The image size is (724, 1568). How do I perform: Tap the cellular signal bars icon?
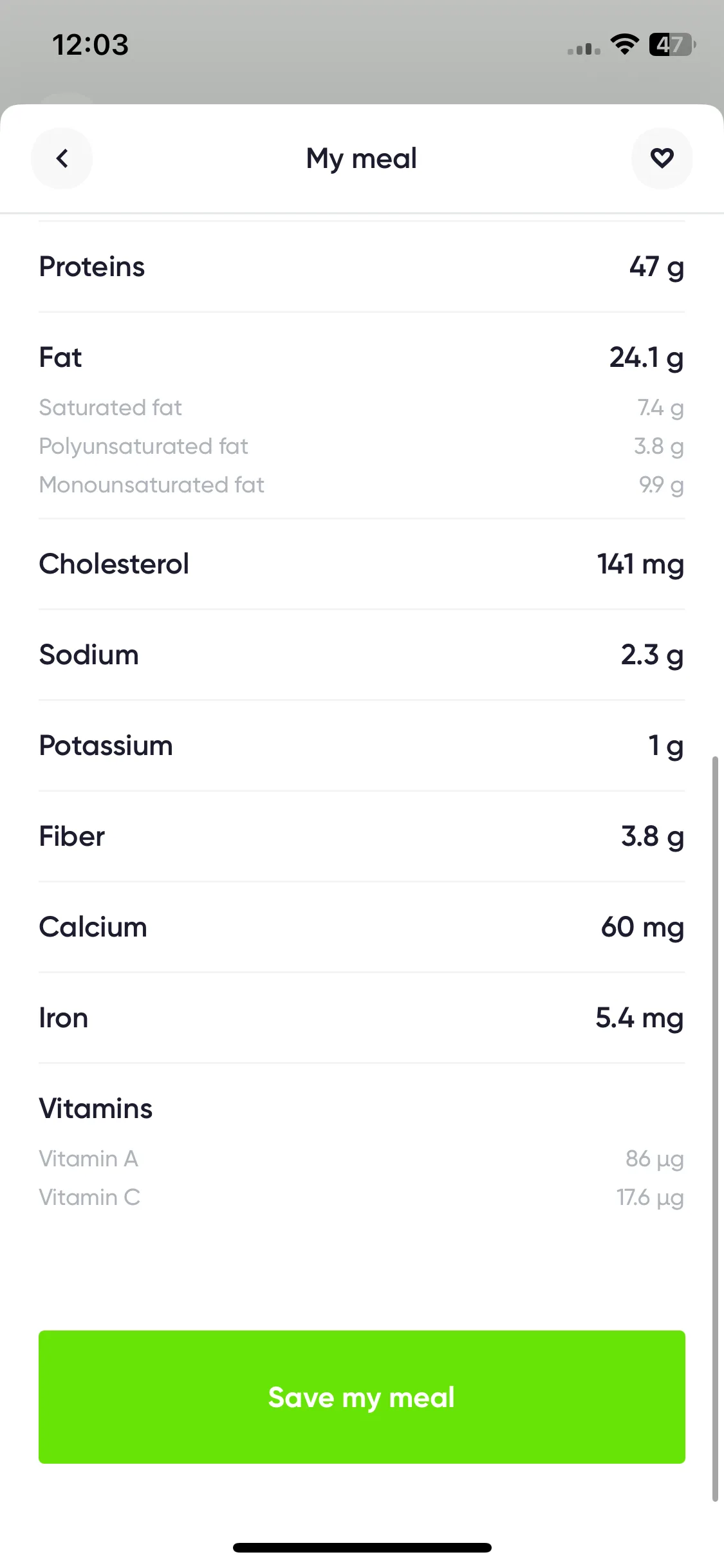click(x=584, y=49)
